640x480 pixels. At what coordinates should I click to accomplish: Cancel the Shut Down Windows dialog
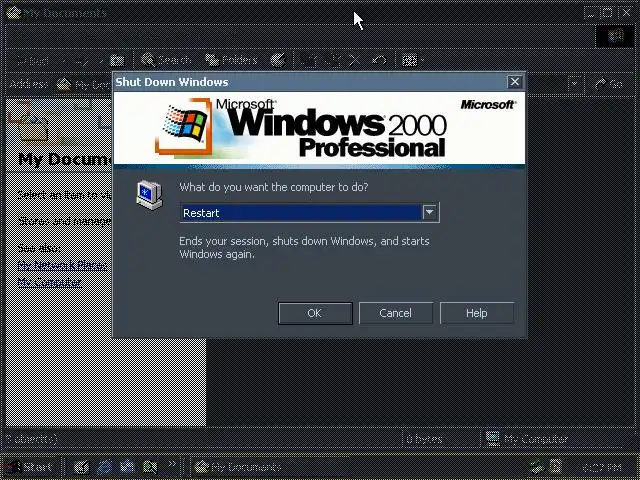tap(396, 313)
